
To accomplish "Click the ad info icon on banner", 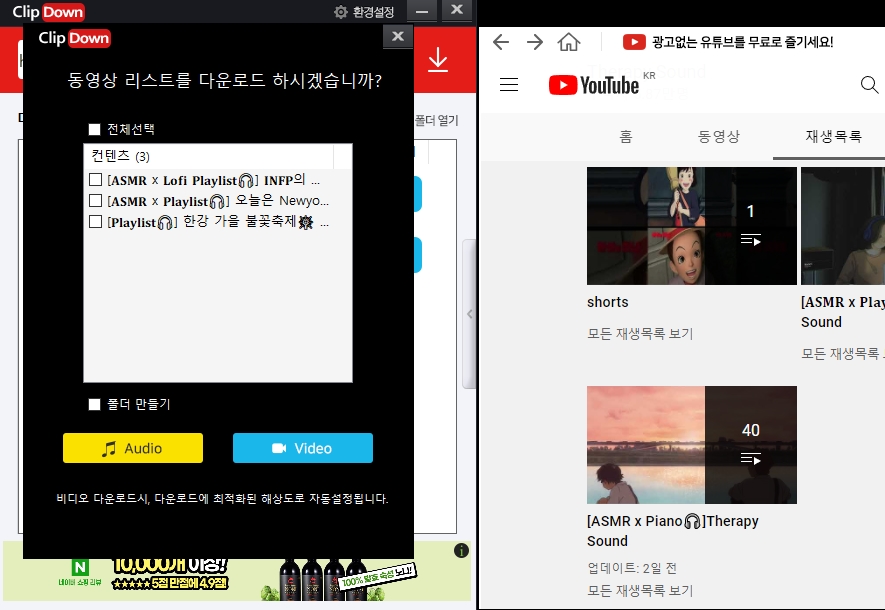I will coord(461,551).
